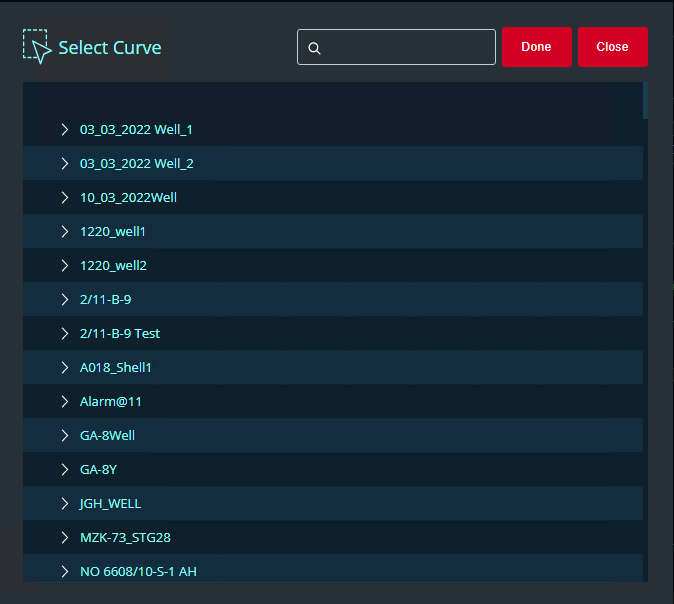Expand the 03_03_2022 Well_2 chevron

tap(65, 164)
